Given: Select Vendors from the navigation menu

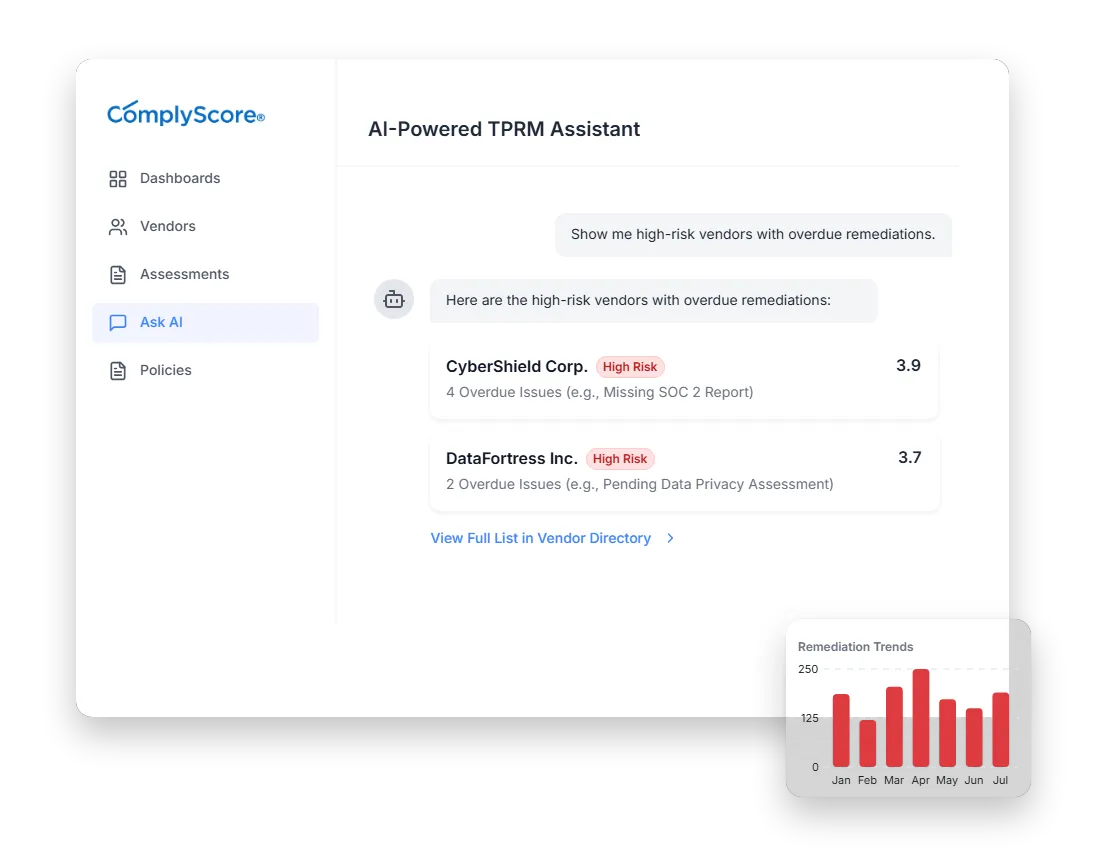Looking at the screenshot, I should [x=170, y=226].
